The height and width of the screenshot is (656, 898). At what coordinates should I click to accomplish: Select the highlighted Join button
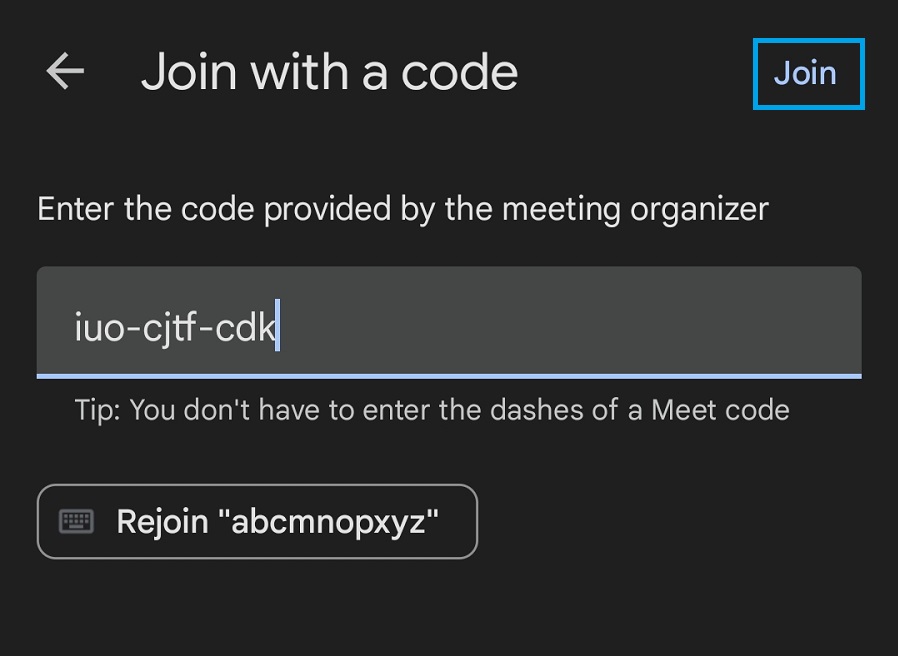[x=807, y=73]
